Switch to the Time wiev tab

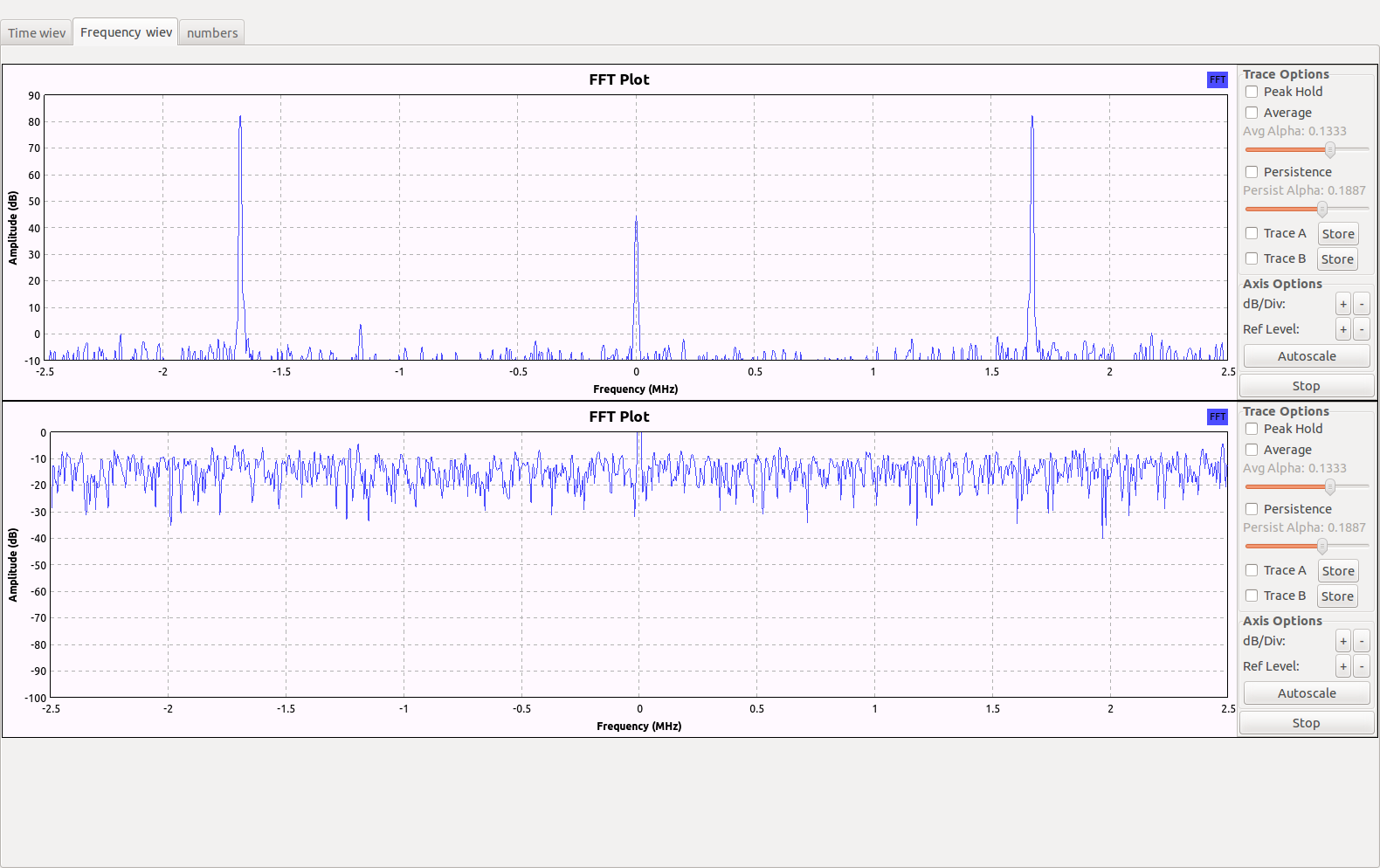(x=37, y=33)
